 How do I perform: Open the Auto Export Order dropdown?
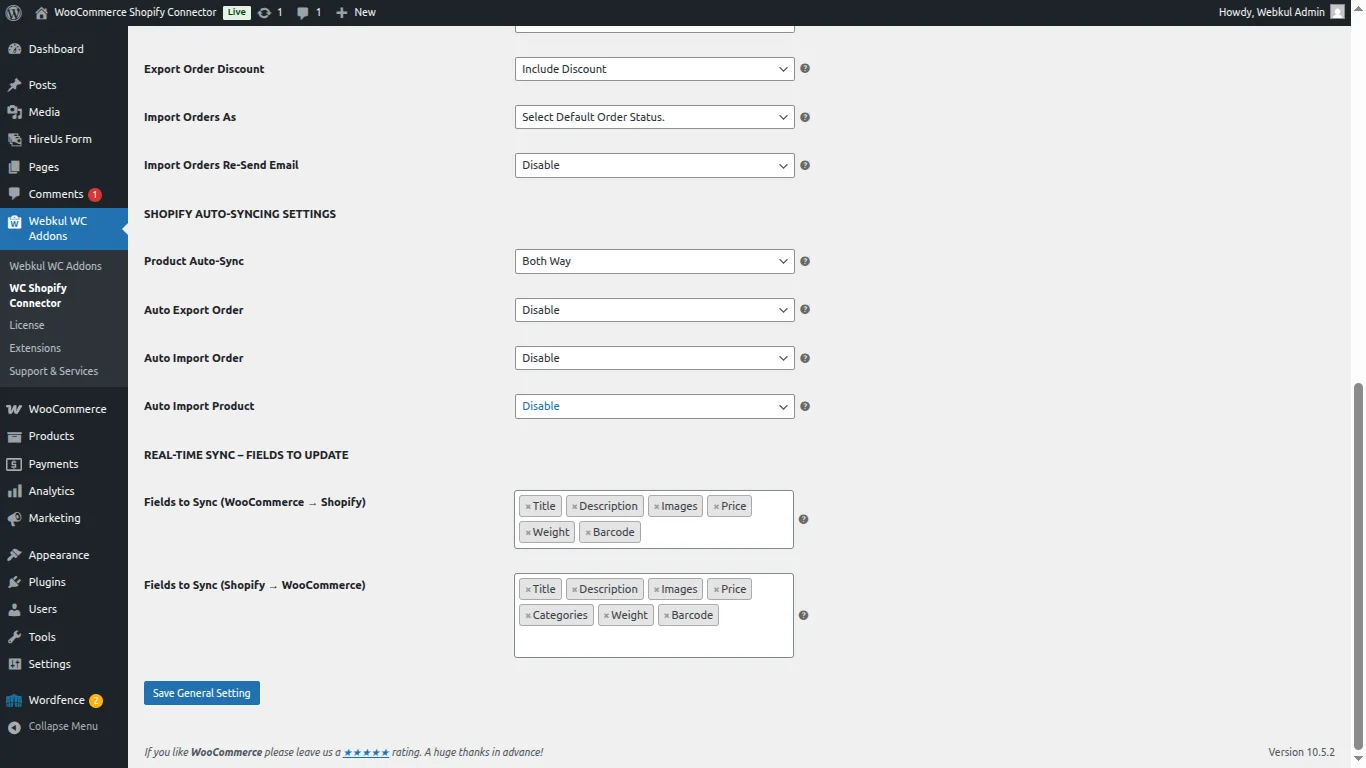[654, 309]
